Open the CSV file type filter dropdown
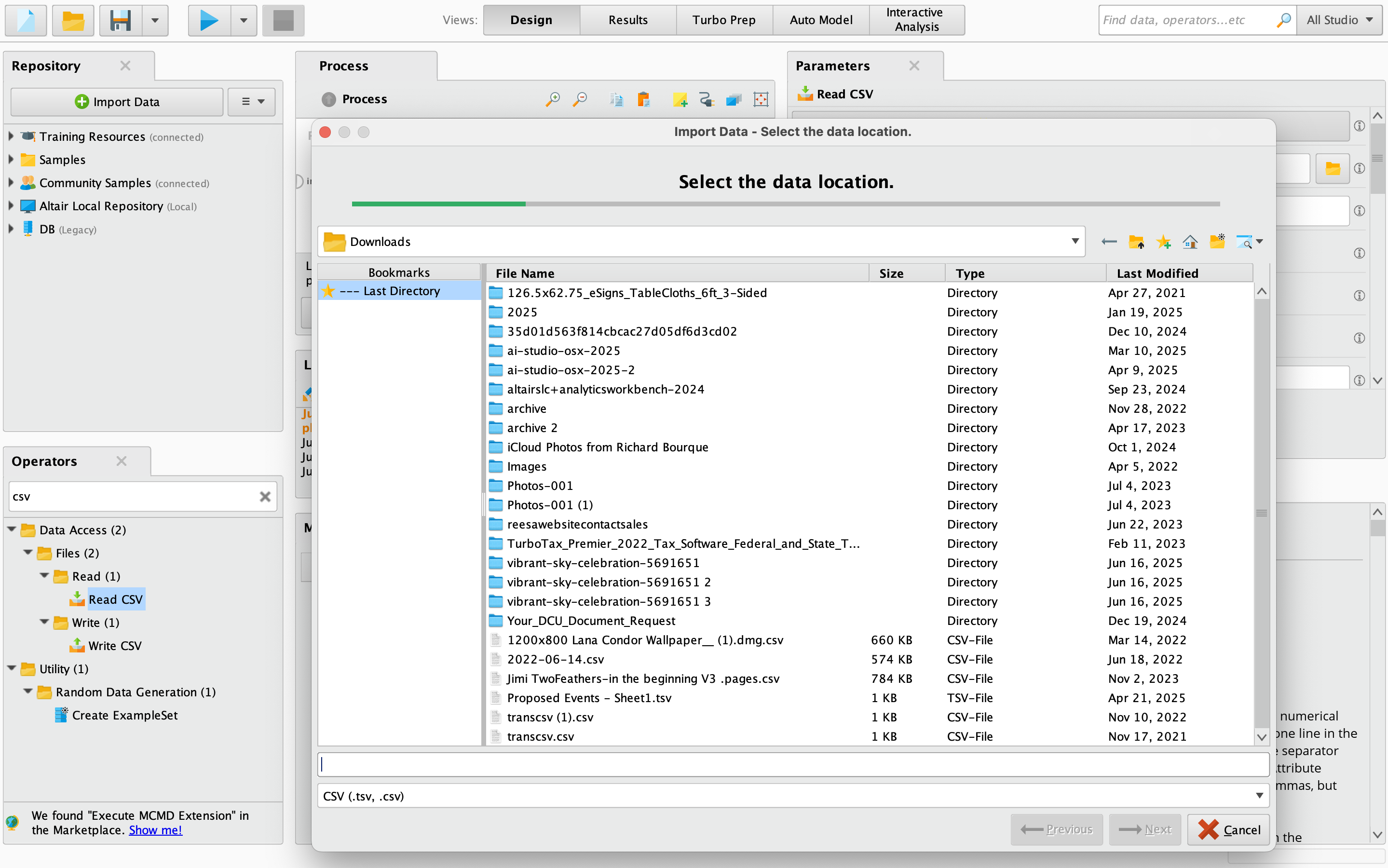The width and height of the screenshot is (1388, 868). point(1259,796)
